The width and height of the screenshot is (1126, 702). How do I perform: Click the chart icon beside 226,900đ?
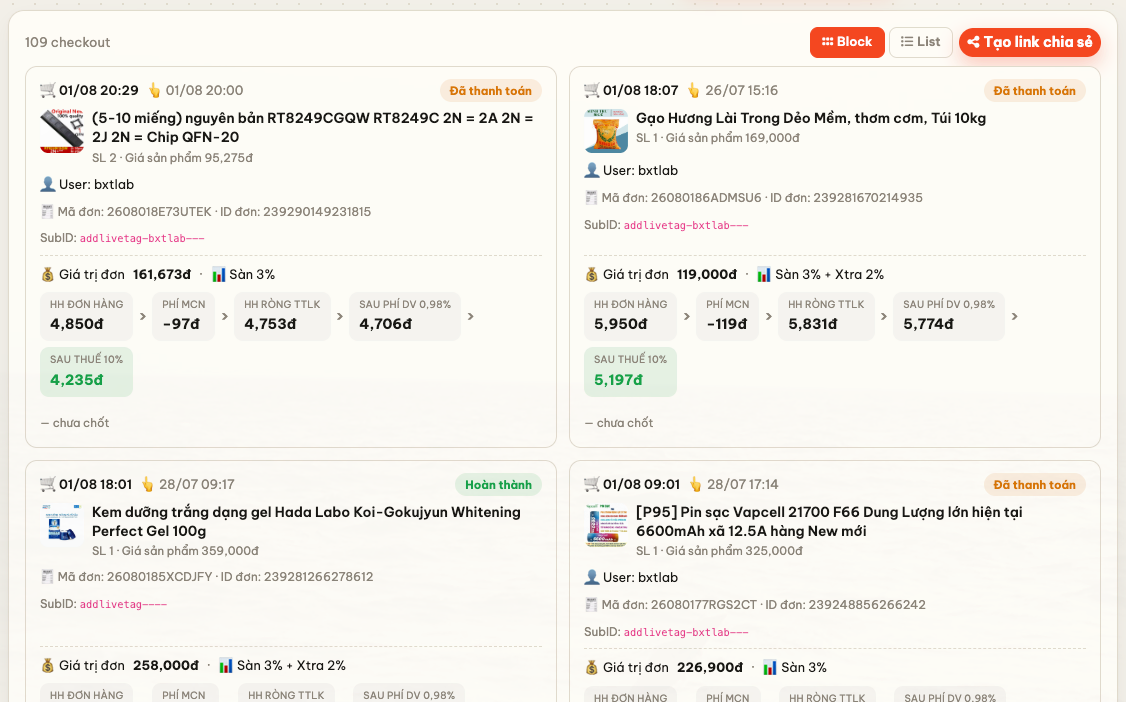771,668
